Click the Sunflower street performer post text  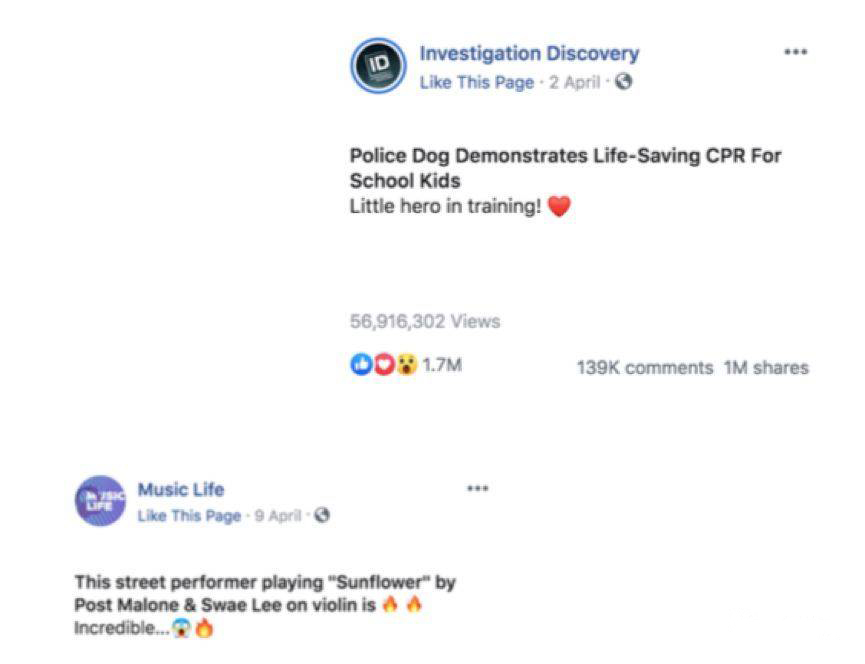(x=265, y=604)
